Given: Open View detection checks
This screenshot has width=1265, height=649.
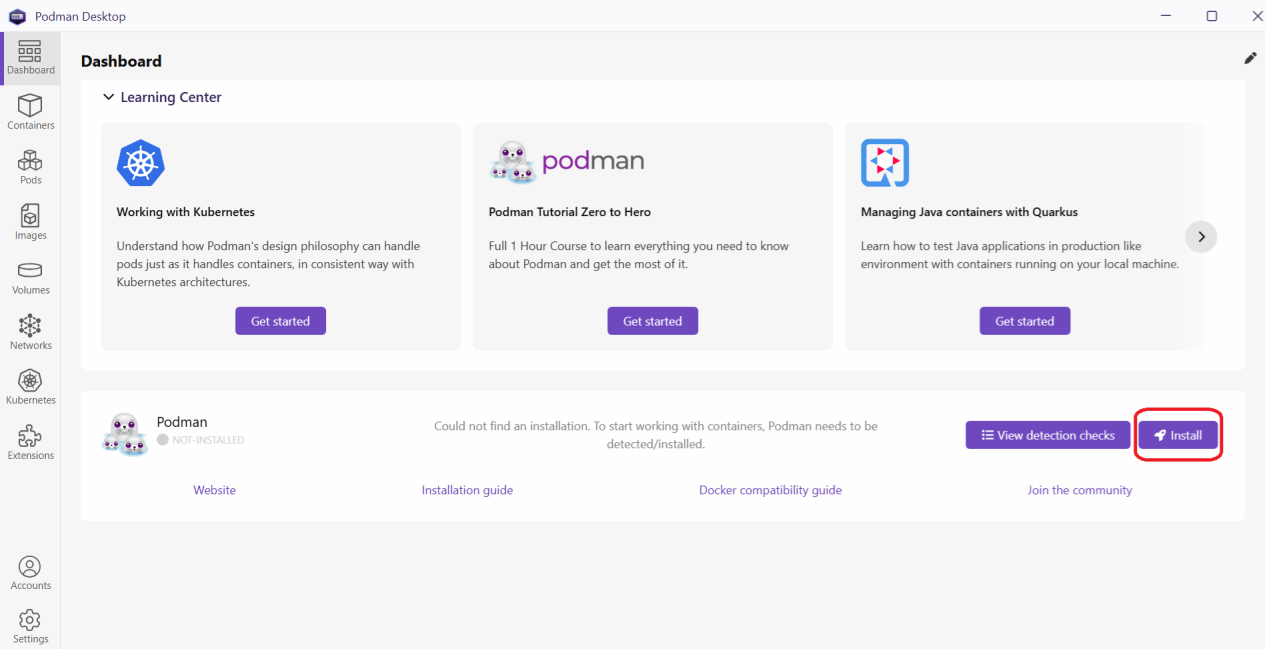Looking at the screenshot, I should pos(1047,434).
